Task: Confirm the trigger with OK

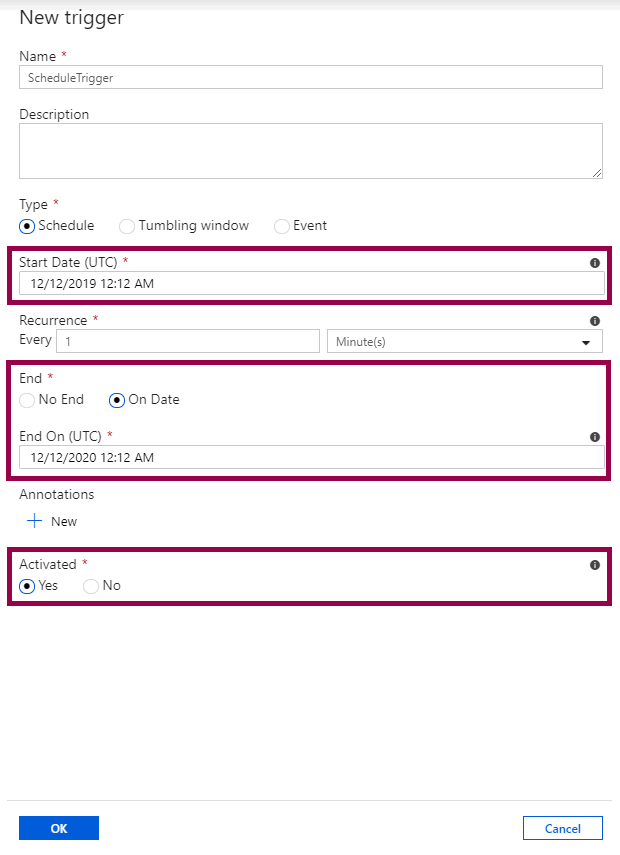Action: tap(58, 828)
